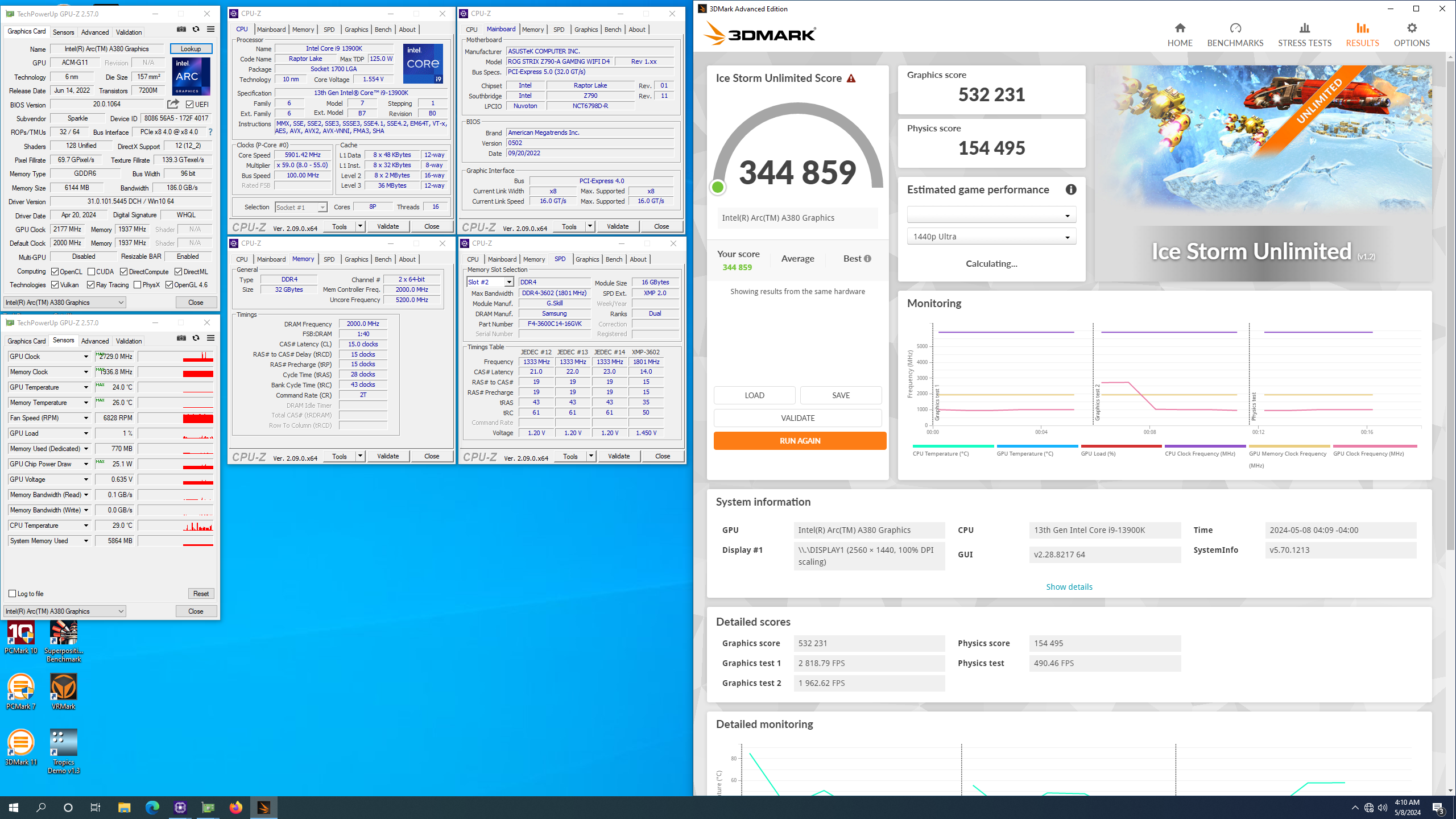Expand Fan Speed (RPM) sensor dropdown

(86, 418)
